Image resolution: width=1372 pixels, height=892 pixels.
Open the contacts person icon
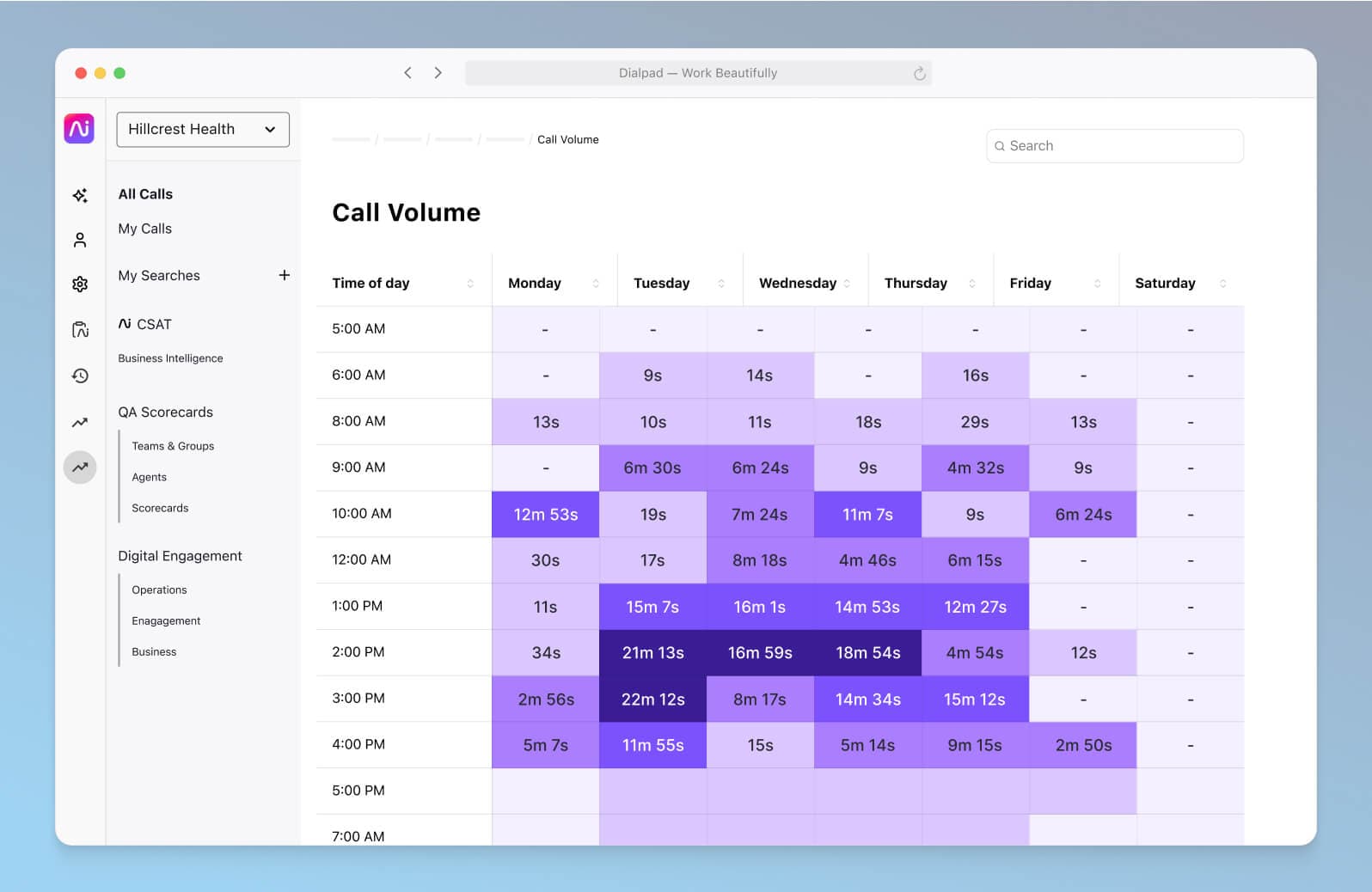(x=80, y=240)
